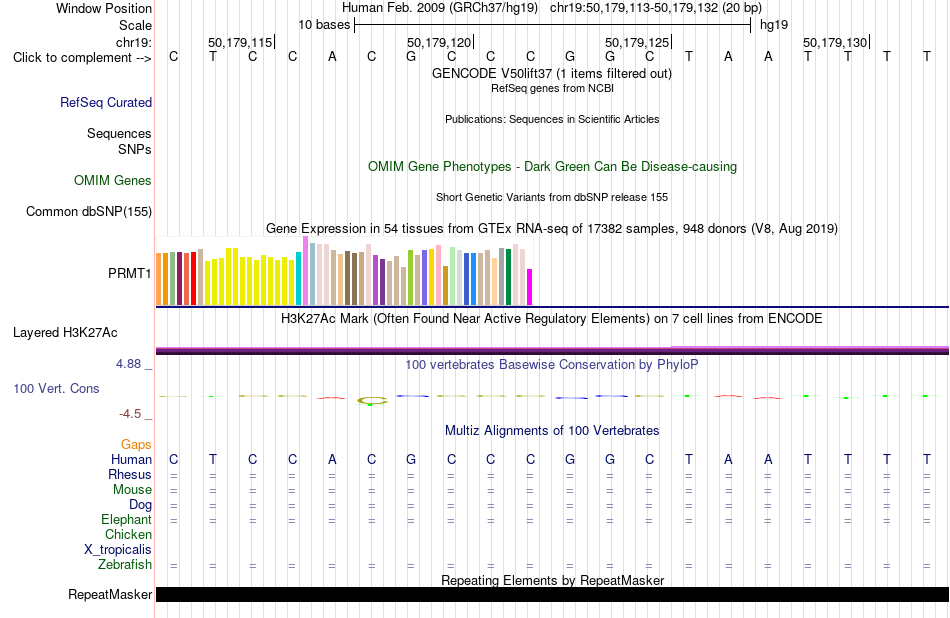Viewport: 950px width, 618px height.
Task: Select the RefSeq Curated track label
Action: point(106,102)
